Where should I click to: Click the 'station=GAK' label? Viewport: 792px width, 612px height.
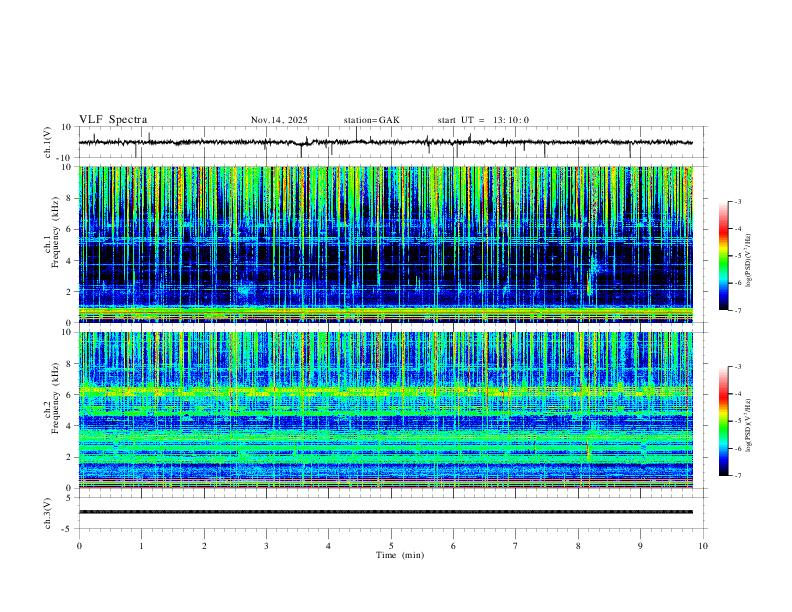click(x=371, y=120)
